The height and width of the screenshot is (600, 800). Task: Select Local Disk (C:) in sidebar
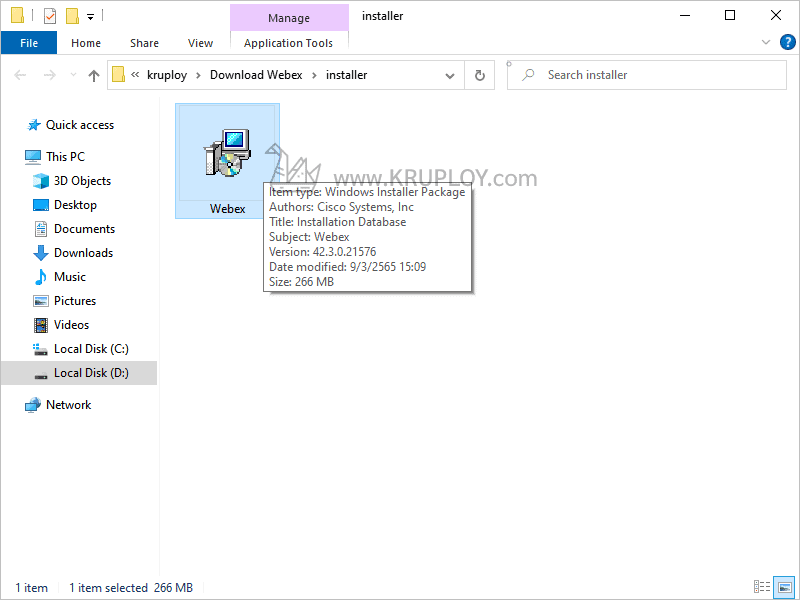tap(91, 348)
